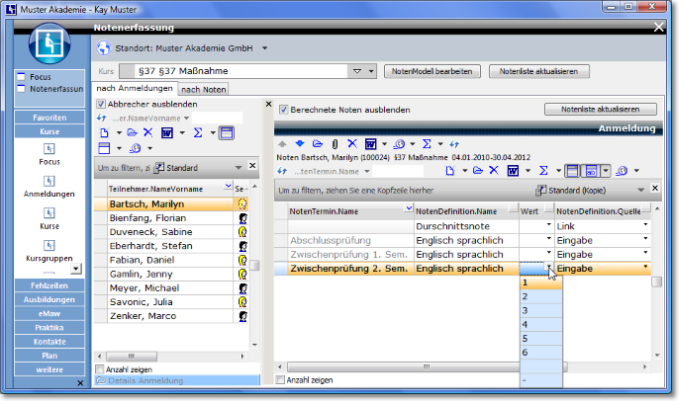Click blue X delete icon in Anmeldung toolbar

pos(352,143)
